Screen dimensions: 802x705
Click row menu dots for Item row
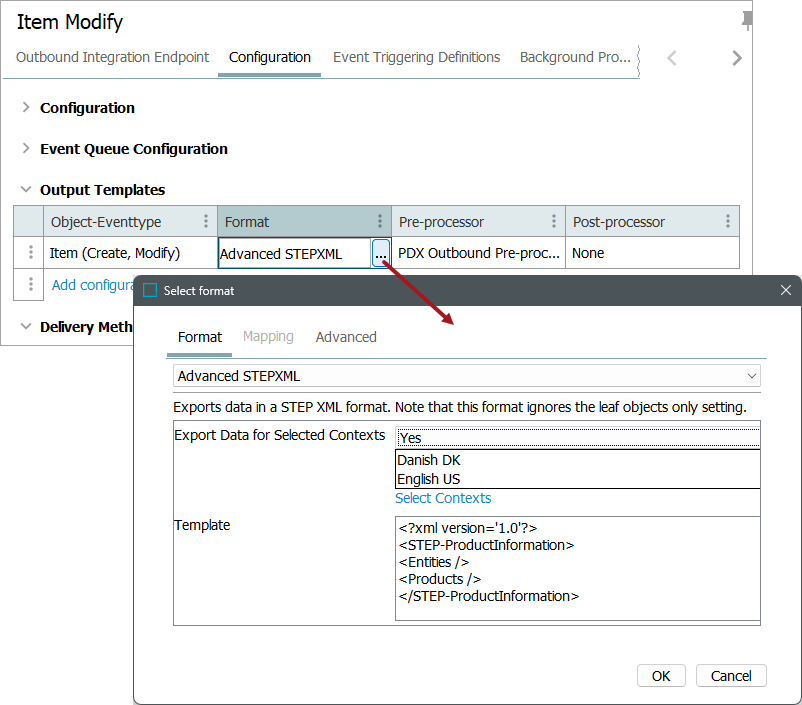(31, 253)
